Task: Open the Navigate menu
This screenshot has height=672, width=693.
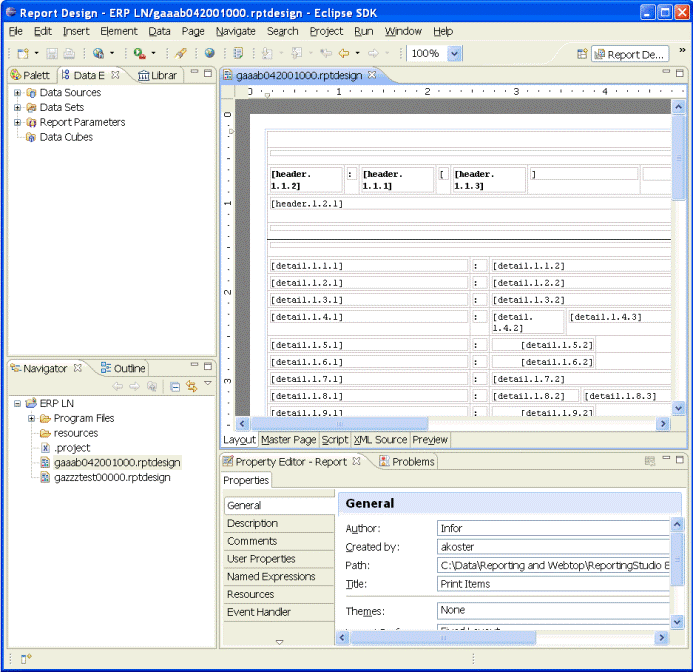Action: [x=235, y=31]
